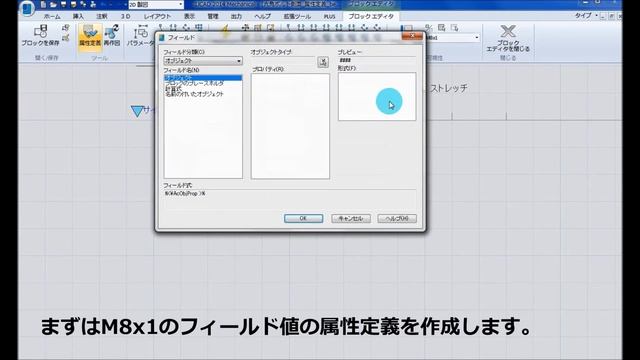Open the visibility state dropdown in the ribbon
The width and height of the screenshot is (640, 360).
pyautogui.click(x=453, y=38)
